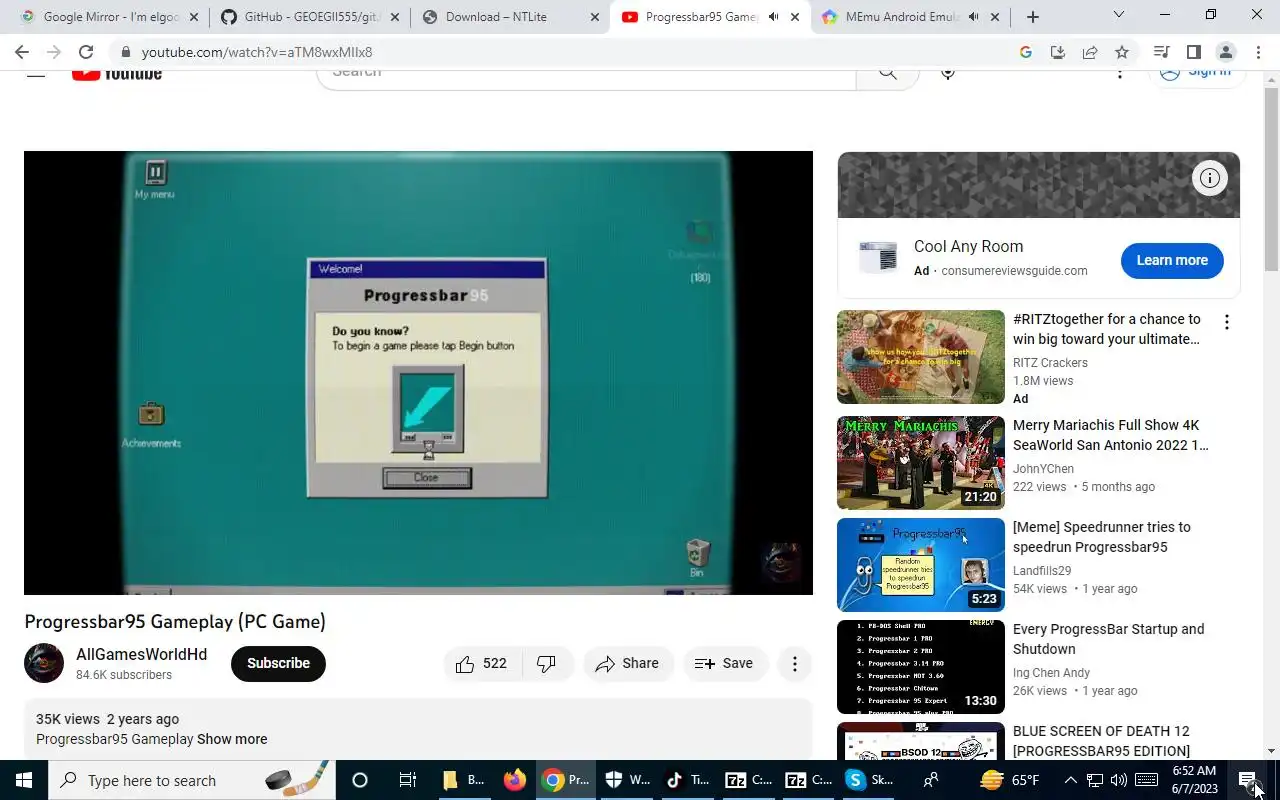This screenshot has height=800, width=1280.
Task: Open the Chrome profile avatar
Action: coord(1225,52)
